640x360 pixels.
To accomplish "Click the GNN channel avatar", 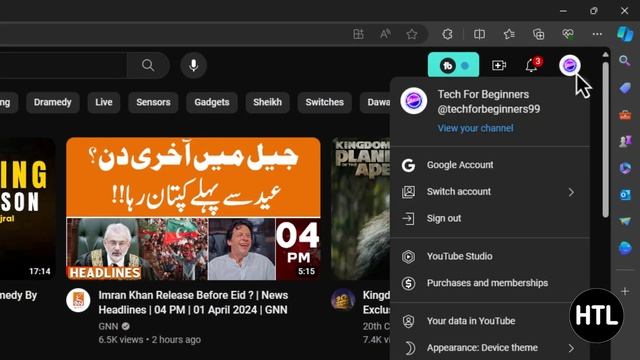I will pos(78,300).
